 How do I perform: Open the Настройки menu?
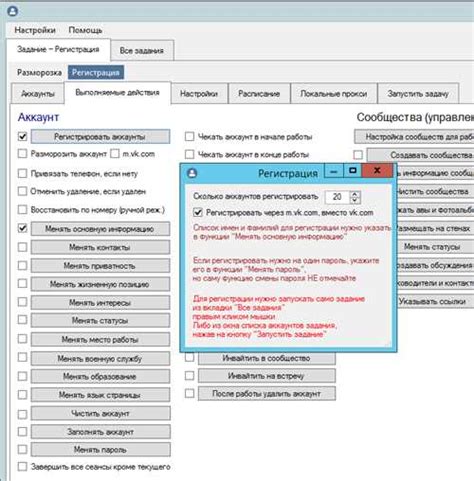(35, 30)
